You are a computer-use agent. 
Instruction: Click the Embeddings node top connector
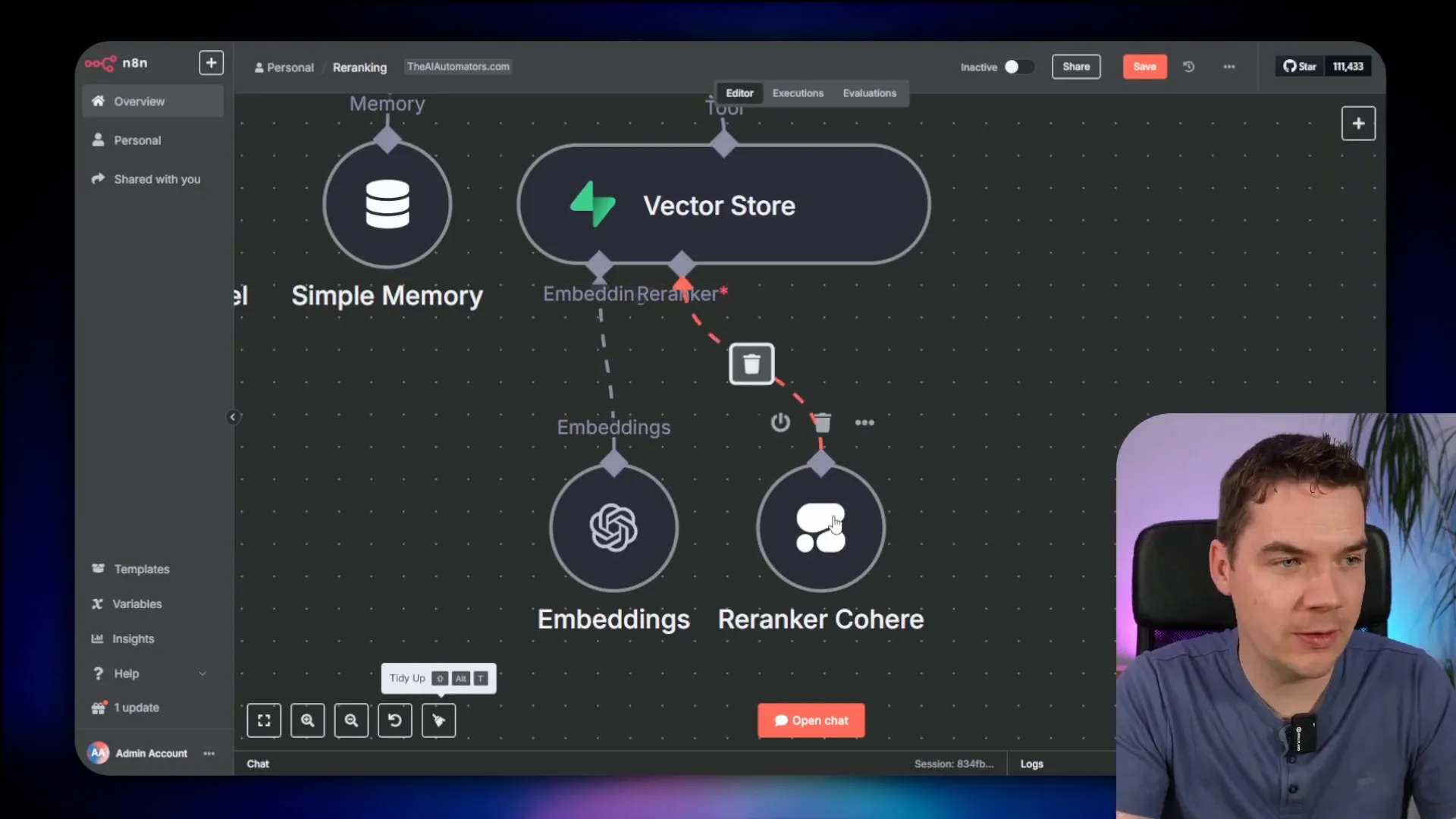pyautogui.click(x=613, y=463)
